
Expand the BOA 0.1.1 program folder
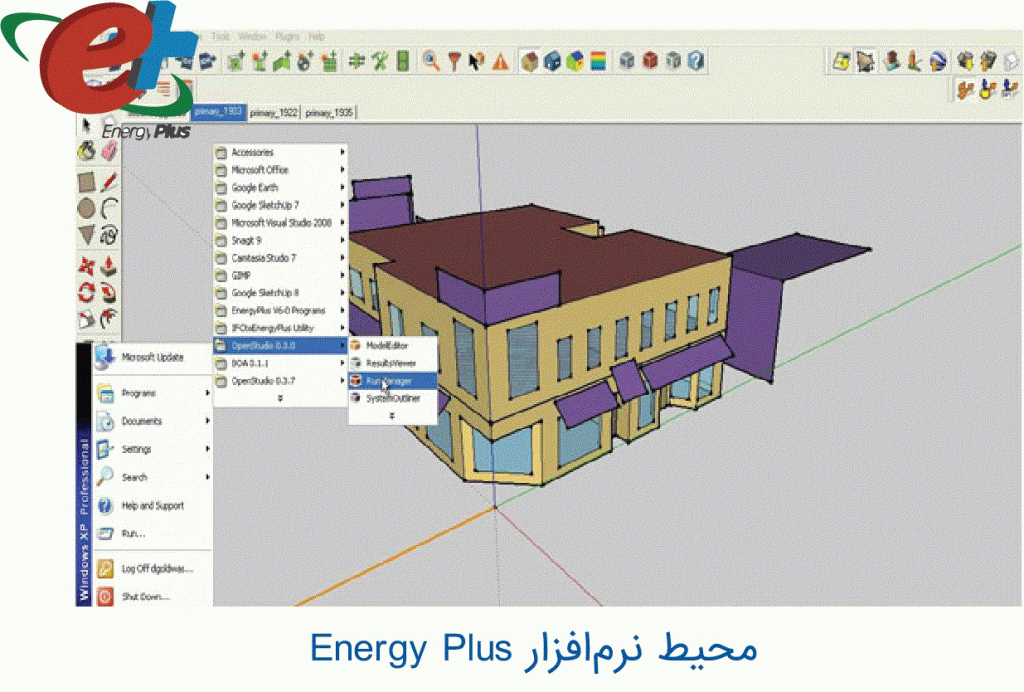click(x=280, y=363)
